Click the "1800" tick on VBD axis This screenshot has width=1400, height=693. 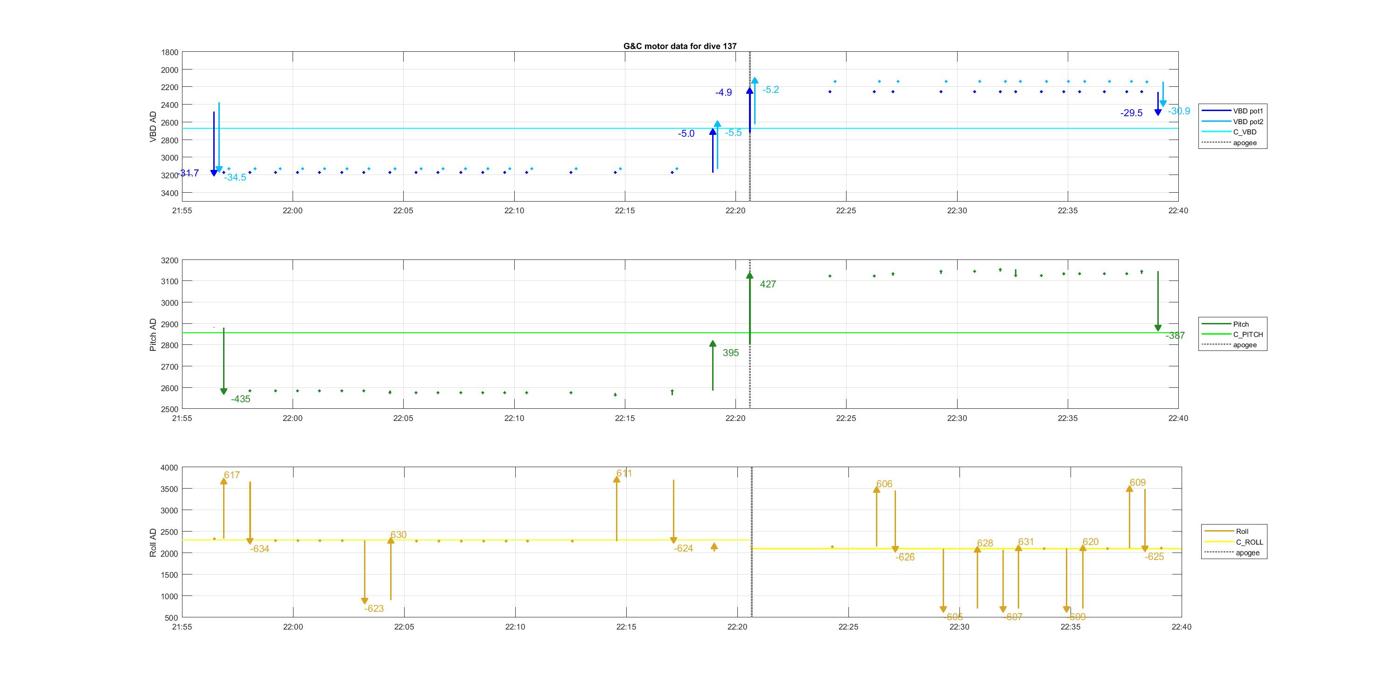pyautogui.click(x=170, y=53)
